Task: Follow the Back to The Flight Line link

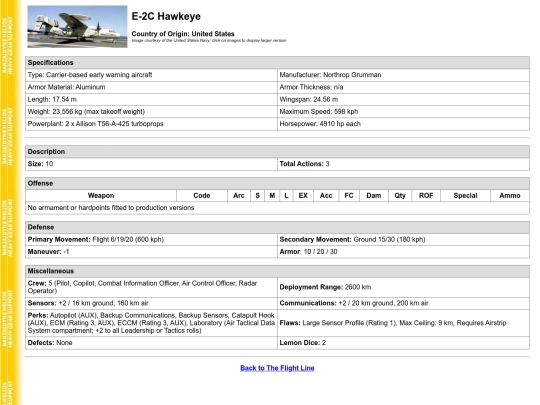Action: pyautogui.click(x=277, y=368)
